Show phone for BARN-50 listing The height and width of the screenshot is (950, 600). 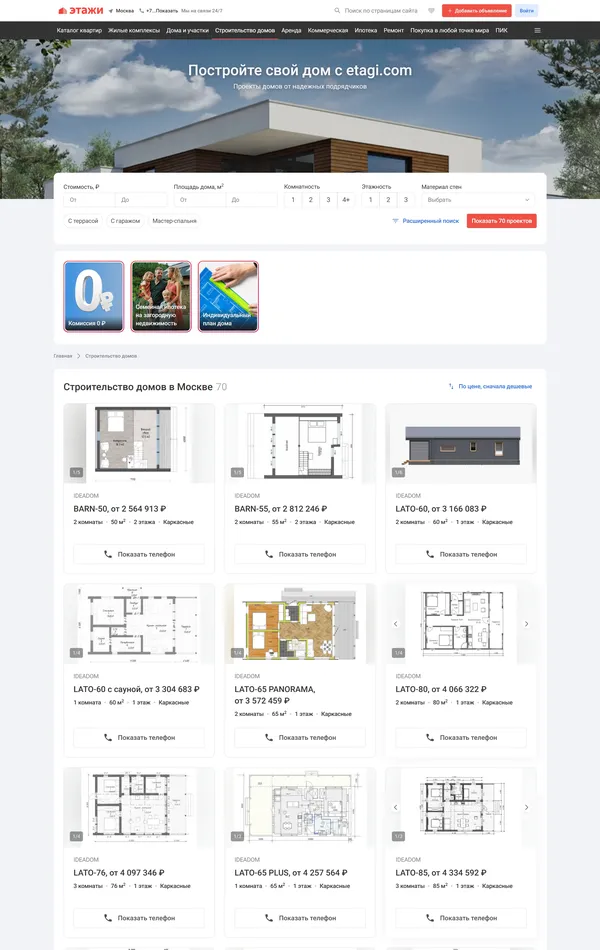point(139,554)
